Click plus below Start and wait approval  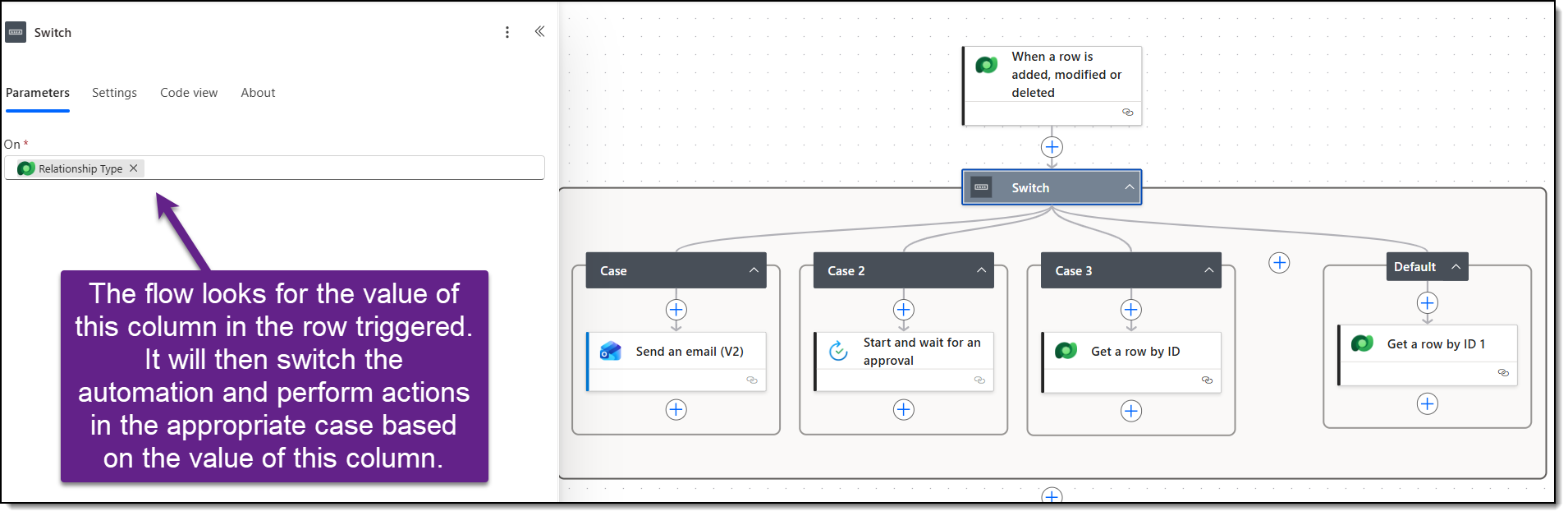(903, 409)
